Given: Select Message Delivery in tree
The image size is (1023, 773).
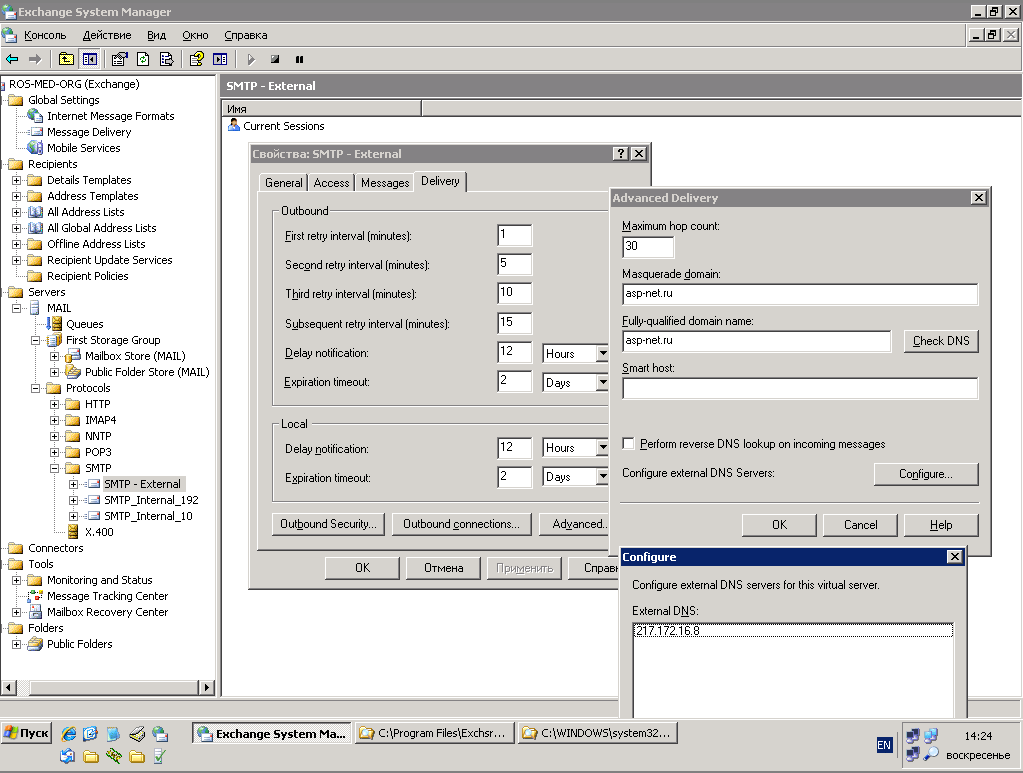Looking at the screenshot, I should click(89, 132).
